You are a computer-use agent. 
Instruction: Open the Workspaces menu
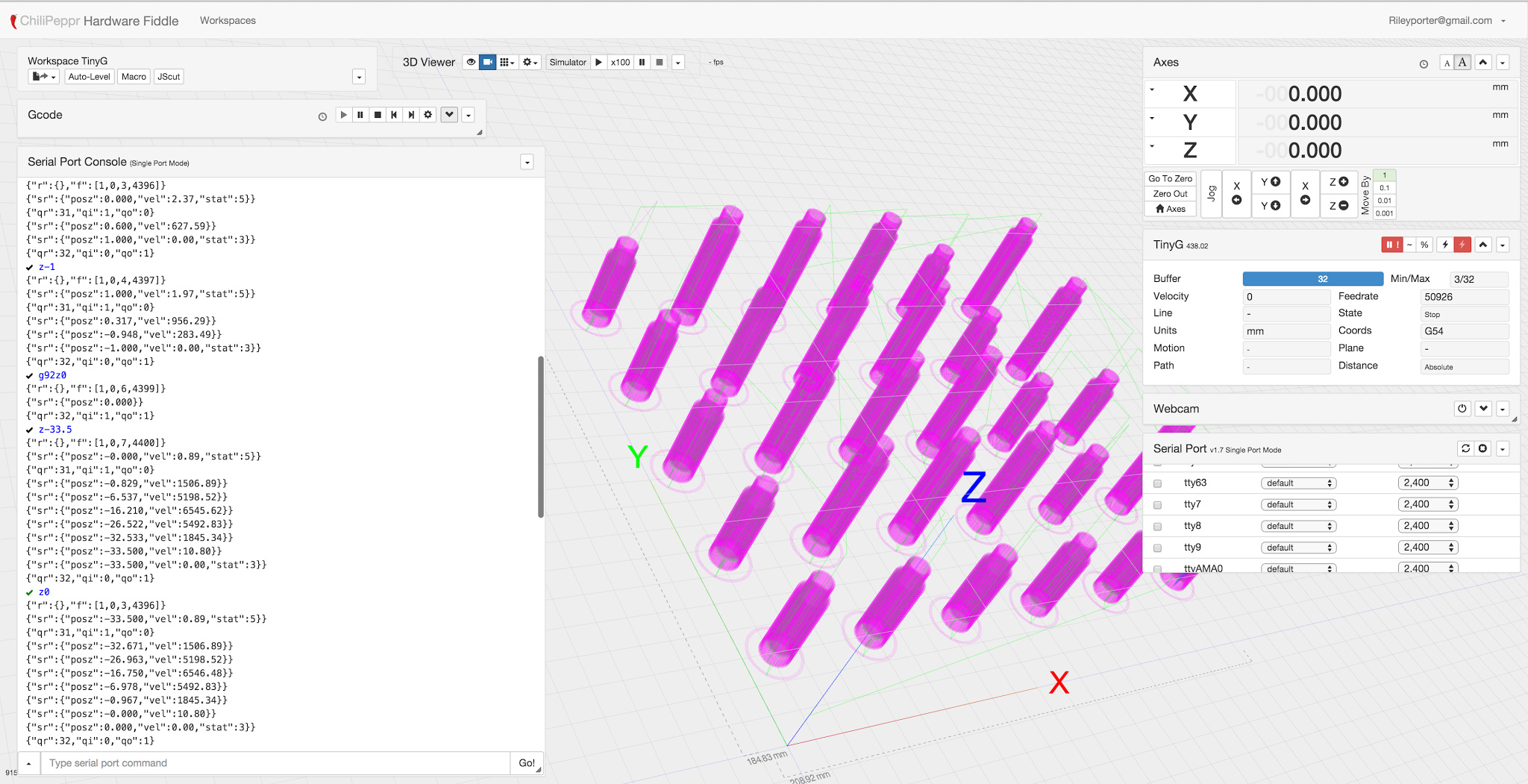(228, 21)
